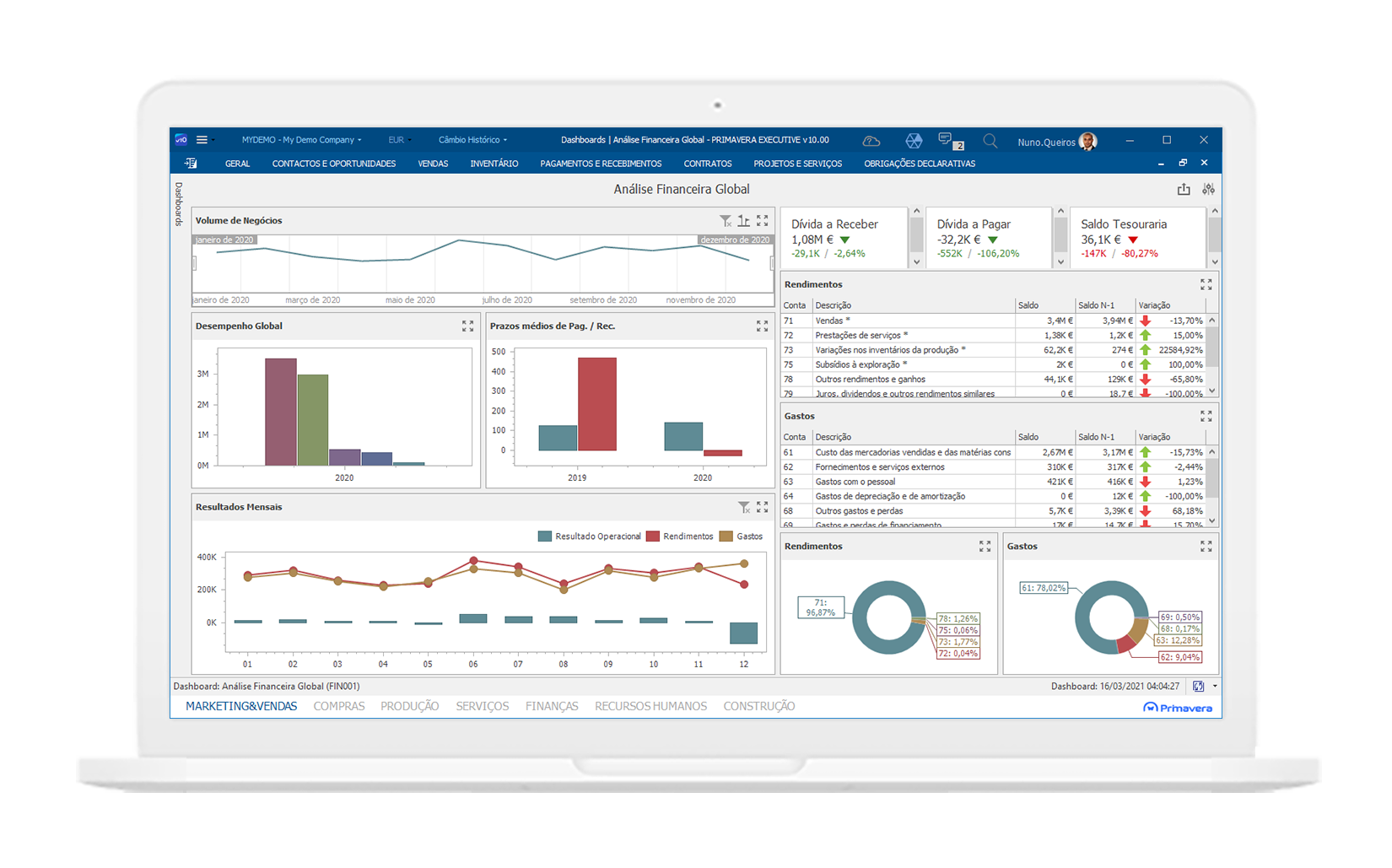Open the Câmbio Histórico dropdown
Viewport: 1392px width, 868px height.
[x=472, y=140]
